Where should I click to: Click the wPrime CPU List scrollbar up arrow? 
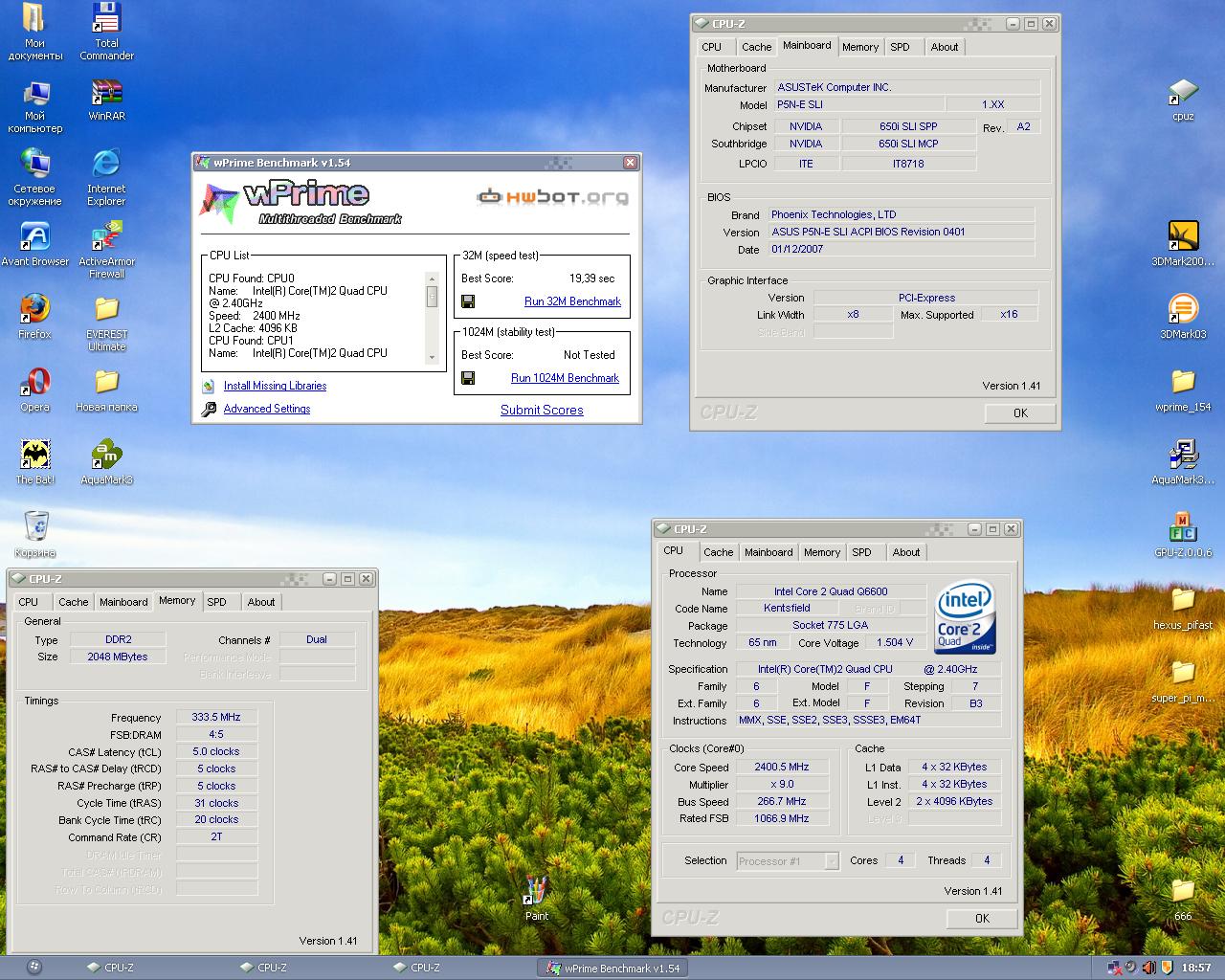(x=432, y=278)
